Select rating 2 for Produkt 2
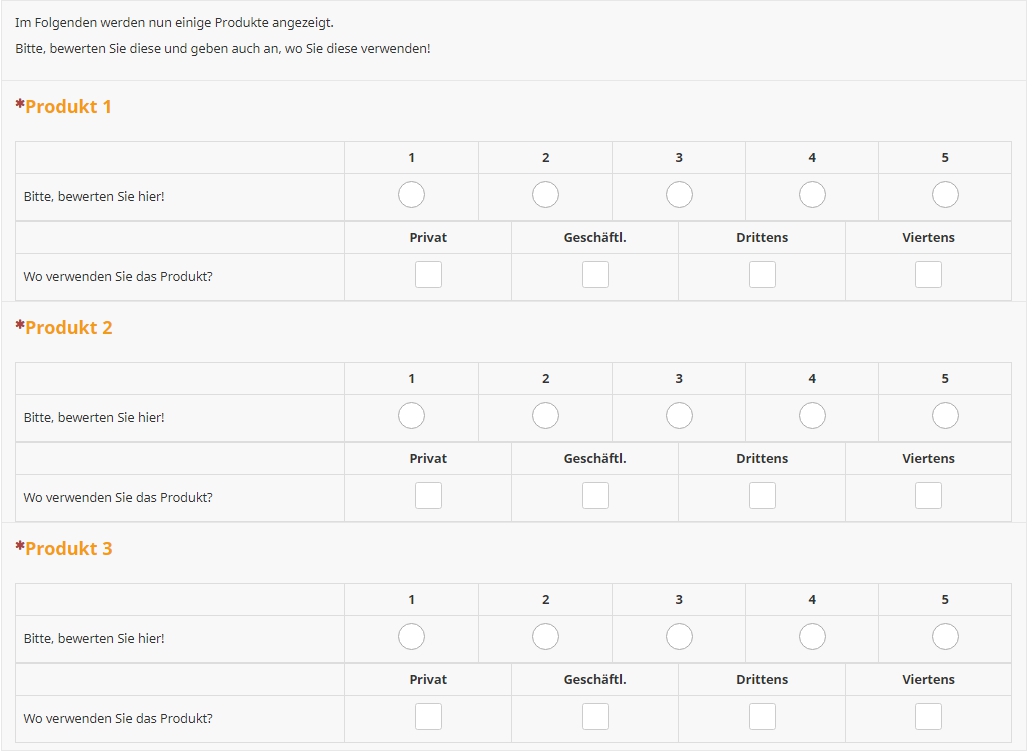The image size is (1035, 752). point(545,416)
